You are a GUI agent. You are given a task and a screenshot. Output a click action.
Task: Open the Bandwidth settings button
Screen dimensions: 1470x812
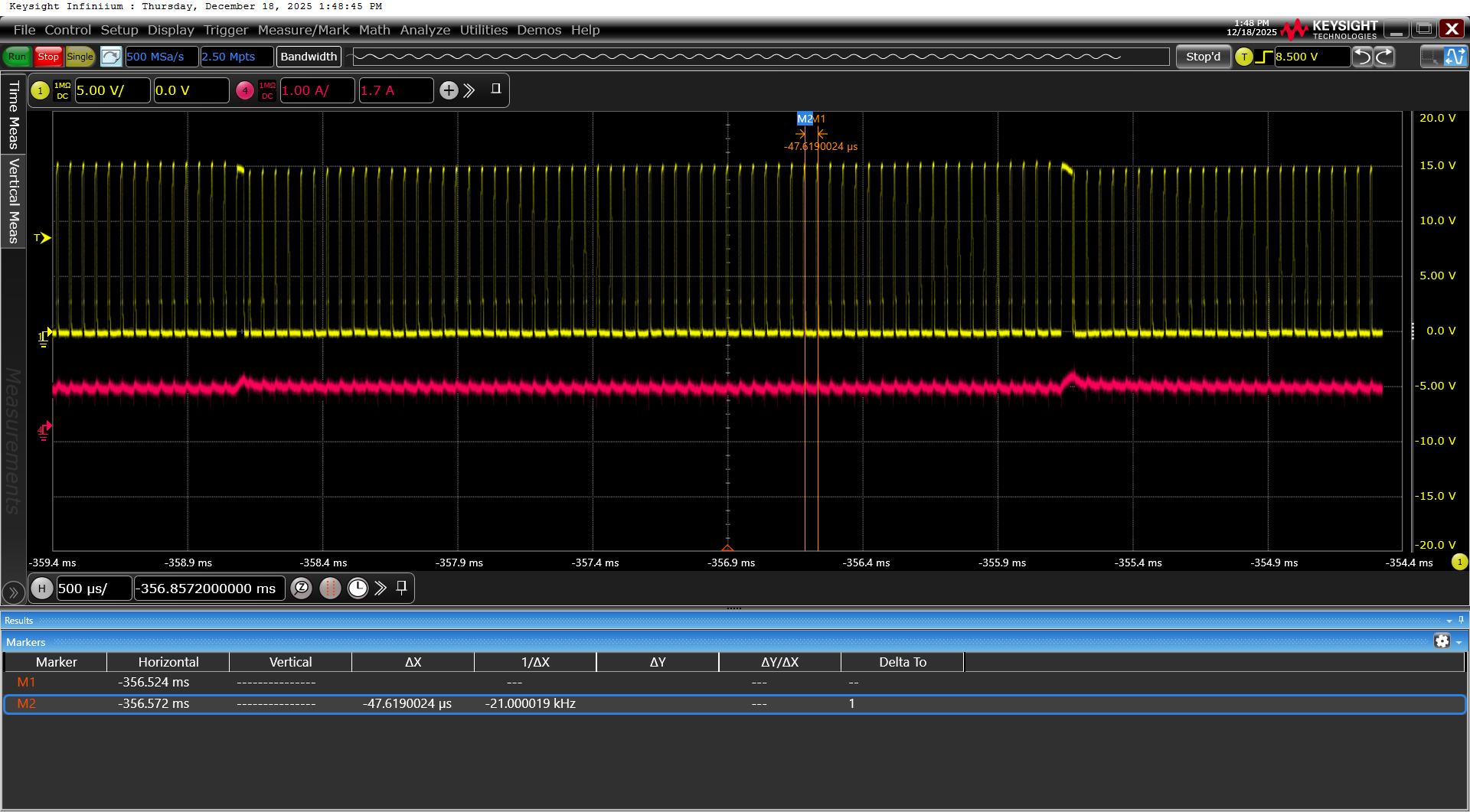click(x=309, y=57)
